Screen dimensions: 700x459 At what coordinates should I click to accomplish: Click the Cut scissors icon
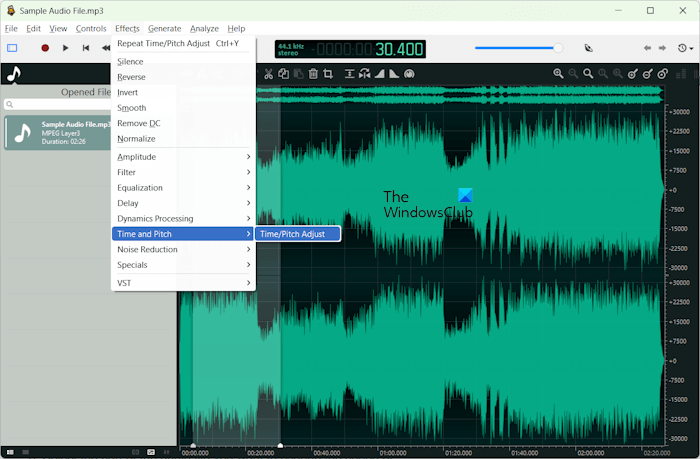pyautogui.click(x=269, y=74)
